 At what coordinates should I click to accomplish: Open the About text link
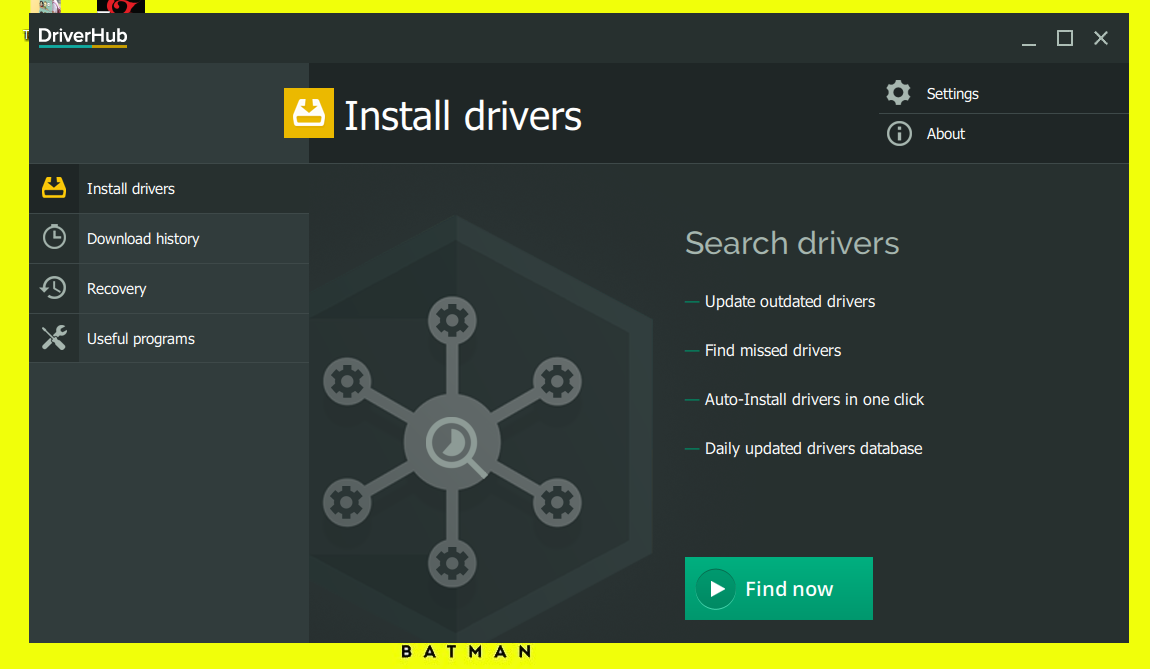tap(945, 134)
